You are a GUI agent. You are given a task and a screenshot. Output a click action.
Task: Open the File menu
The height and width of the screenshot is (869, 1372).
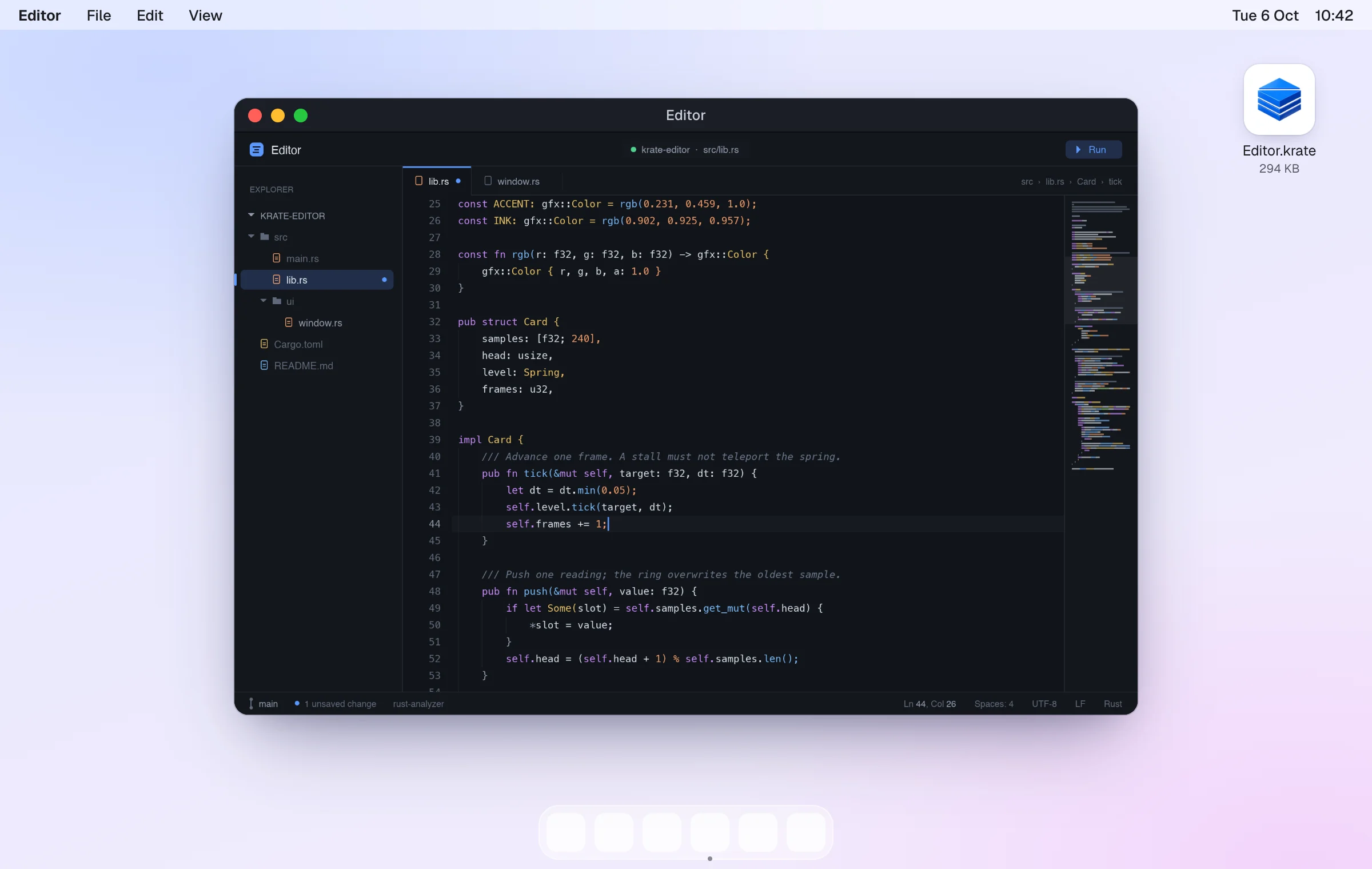[x=99, y=15]
